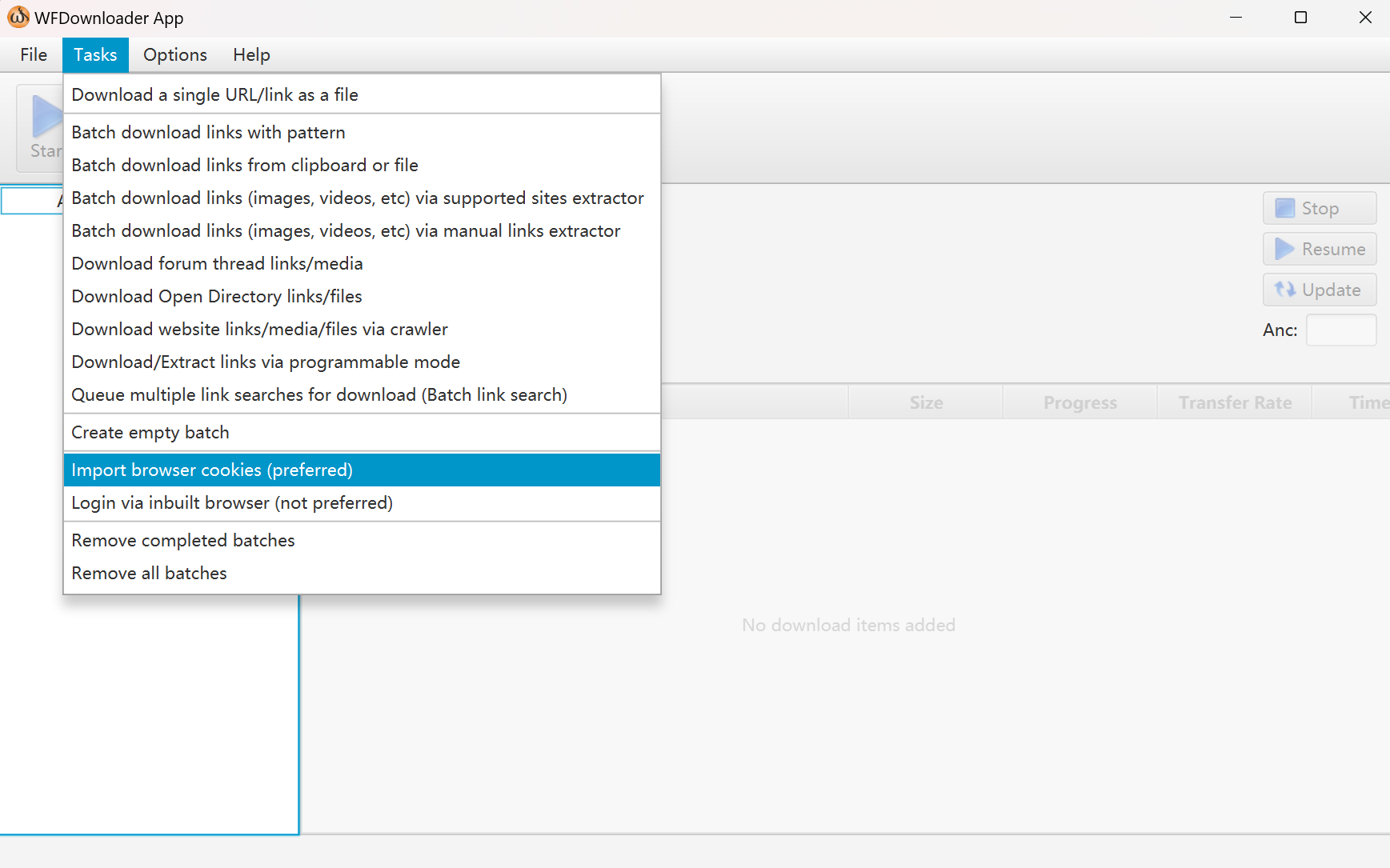Open the Help menu
This screenshot has width=1390, height=868.
(x=251, y=55)
